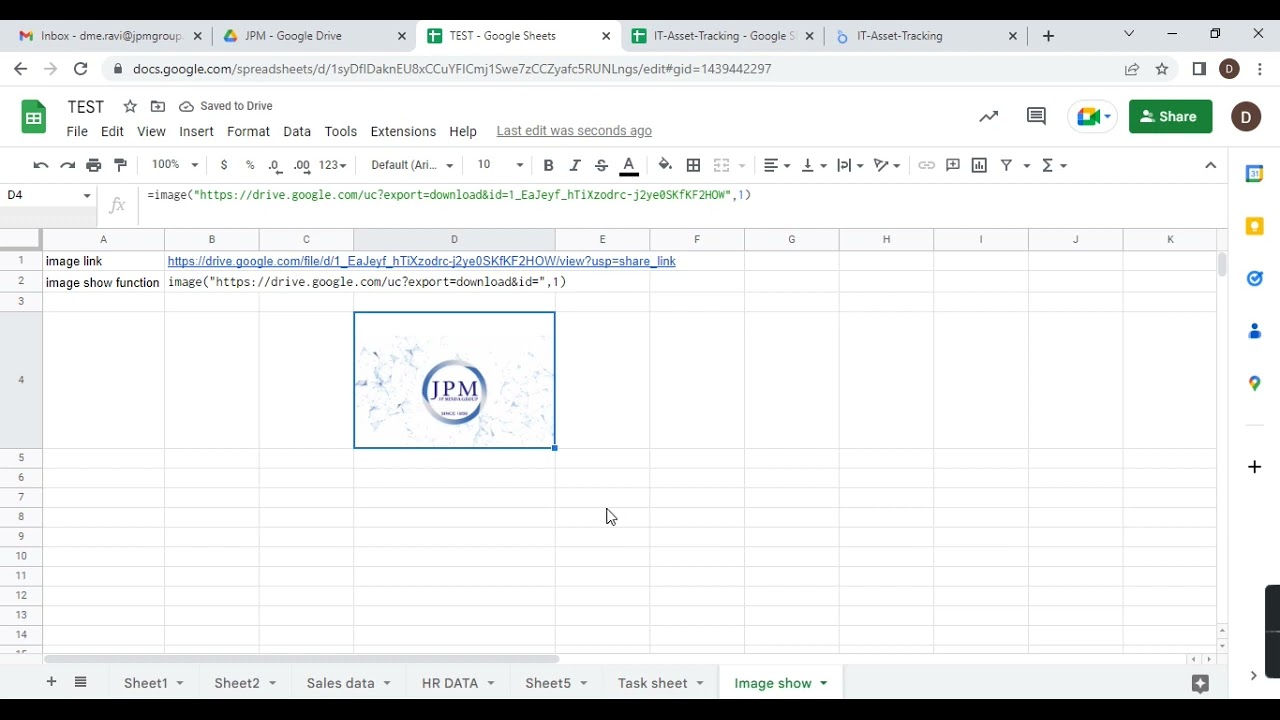Open the fill color picker
The width and height of the screenshot is (1280, 720).
(x=665, y=165)
